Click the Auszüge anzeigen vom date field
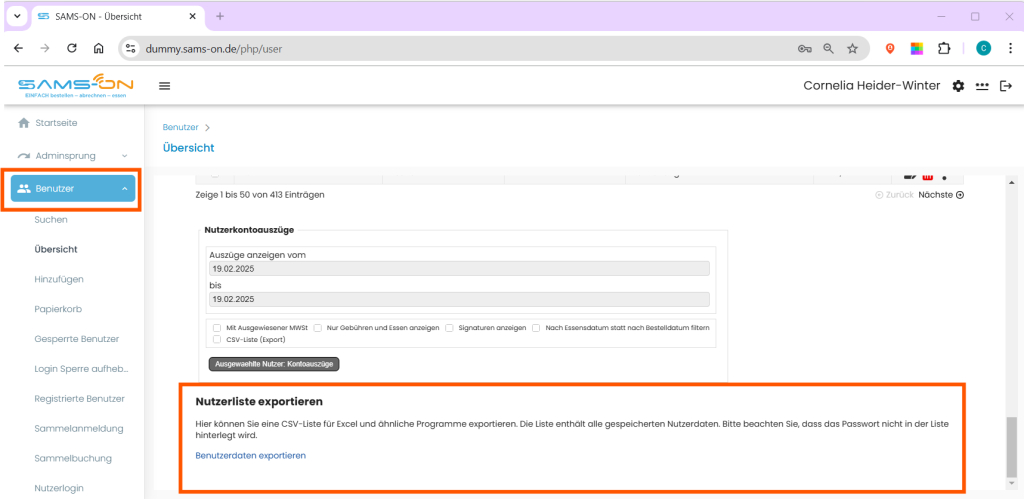The image size is (1024, 499). (x=459, y=268)
